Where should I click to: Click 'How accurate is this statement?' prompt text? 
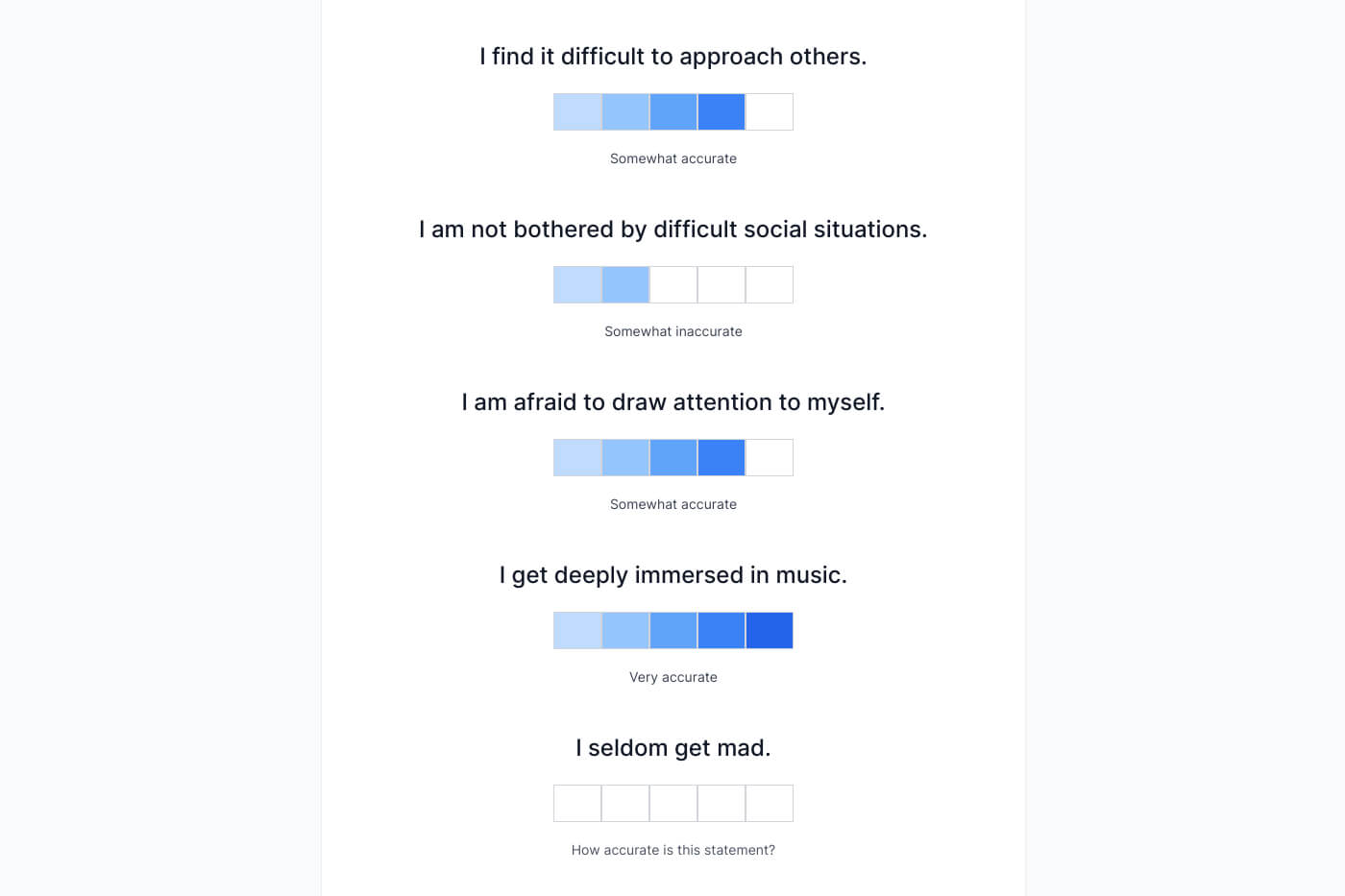point(673,850)
